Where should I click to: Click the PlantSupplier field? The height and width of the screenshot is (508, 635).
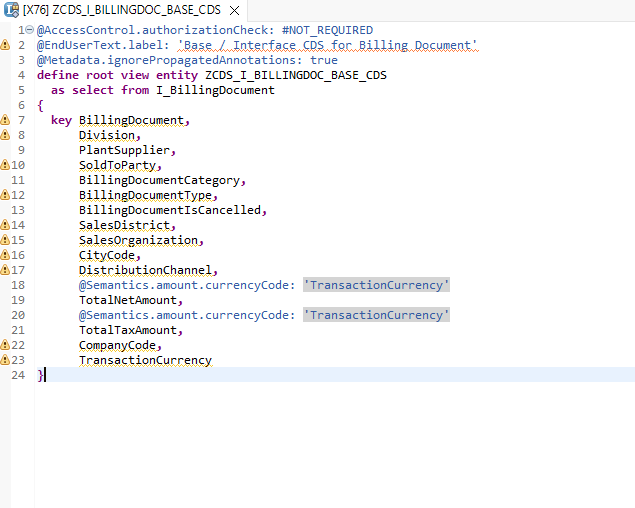124,150
